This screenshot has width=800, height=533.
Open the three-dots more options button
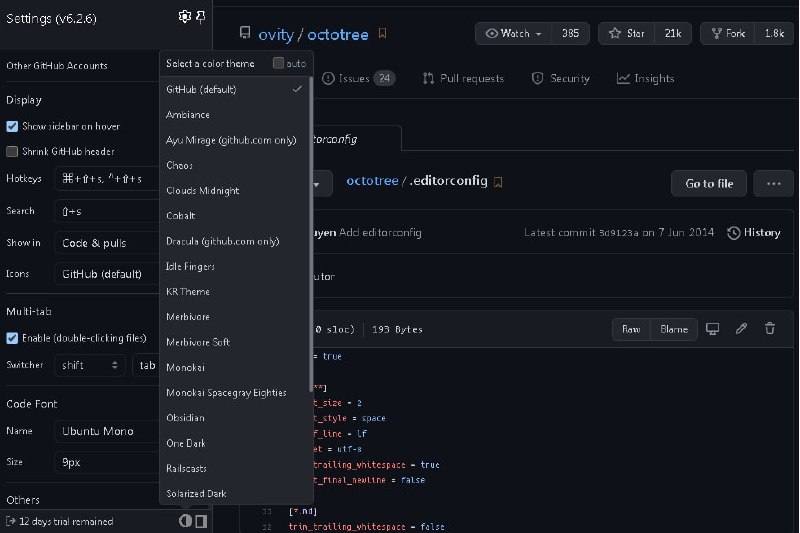coord(773,184)
